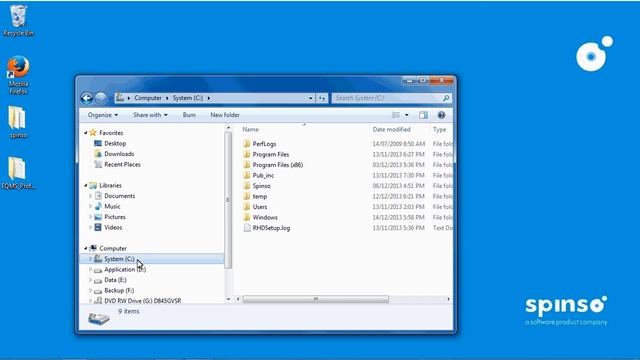
Task: Open the views options dropdown arrow
Action: 407,115
